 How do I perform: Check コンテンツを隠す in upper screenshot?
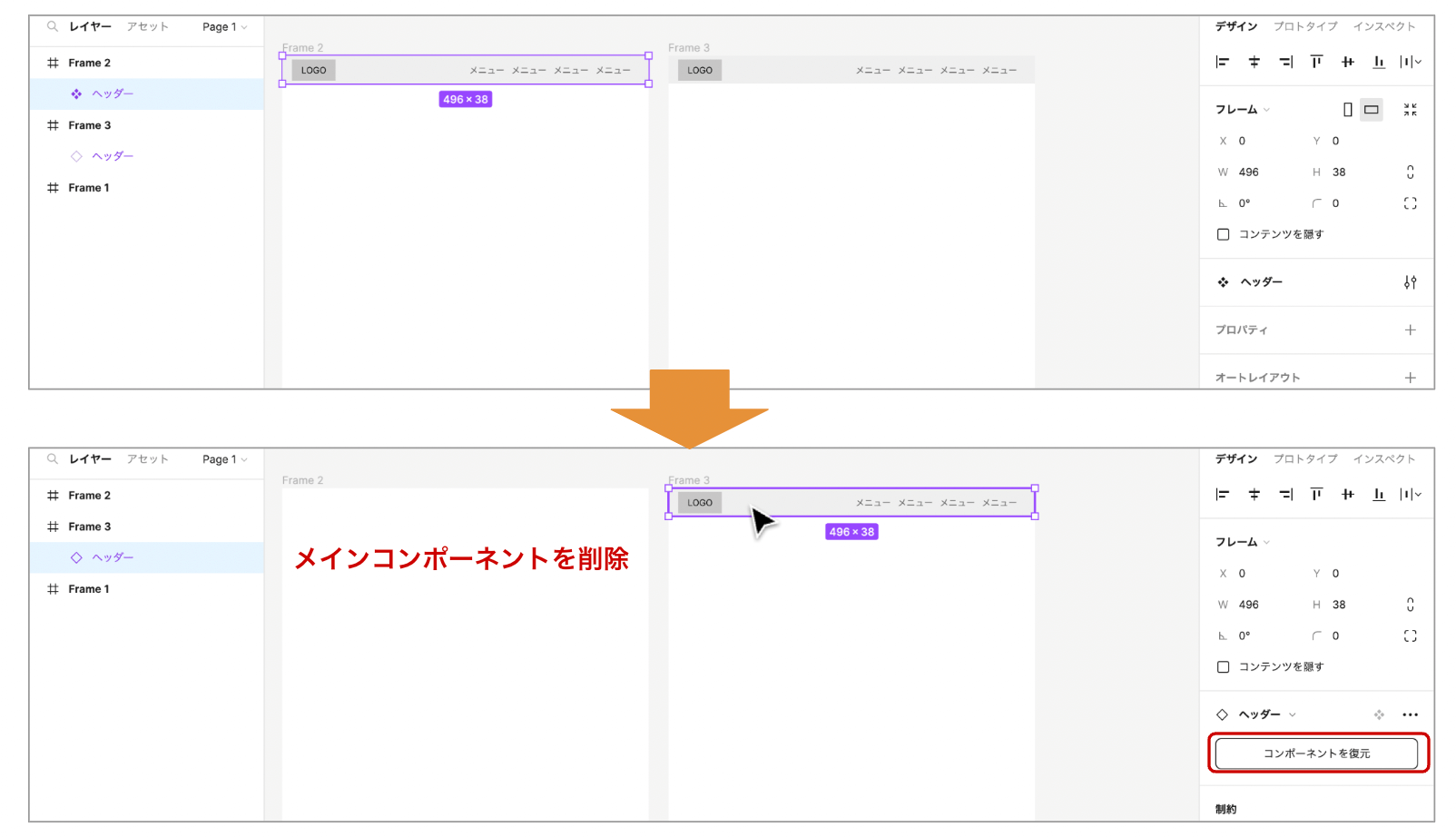pyautogui.click(x=1223, y=234)
